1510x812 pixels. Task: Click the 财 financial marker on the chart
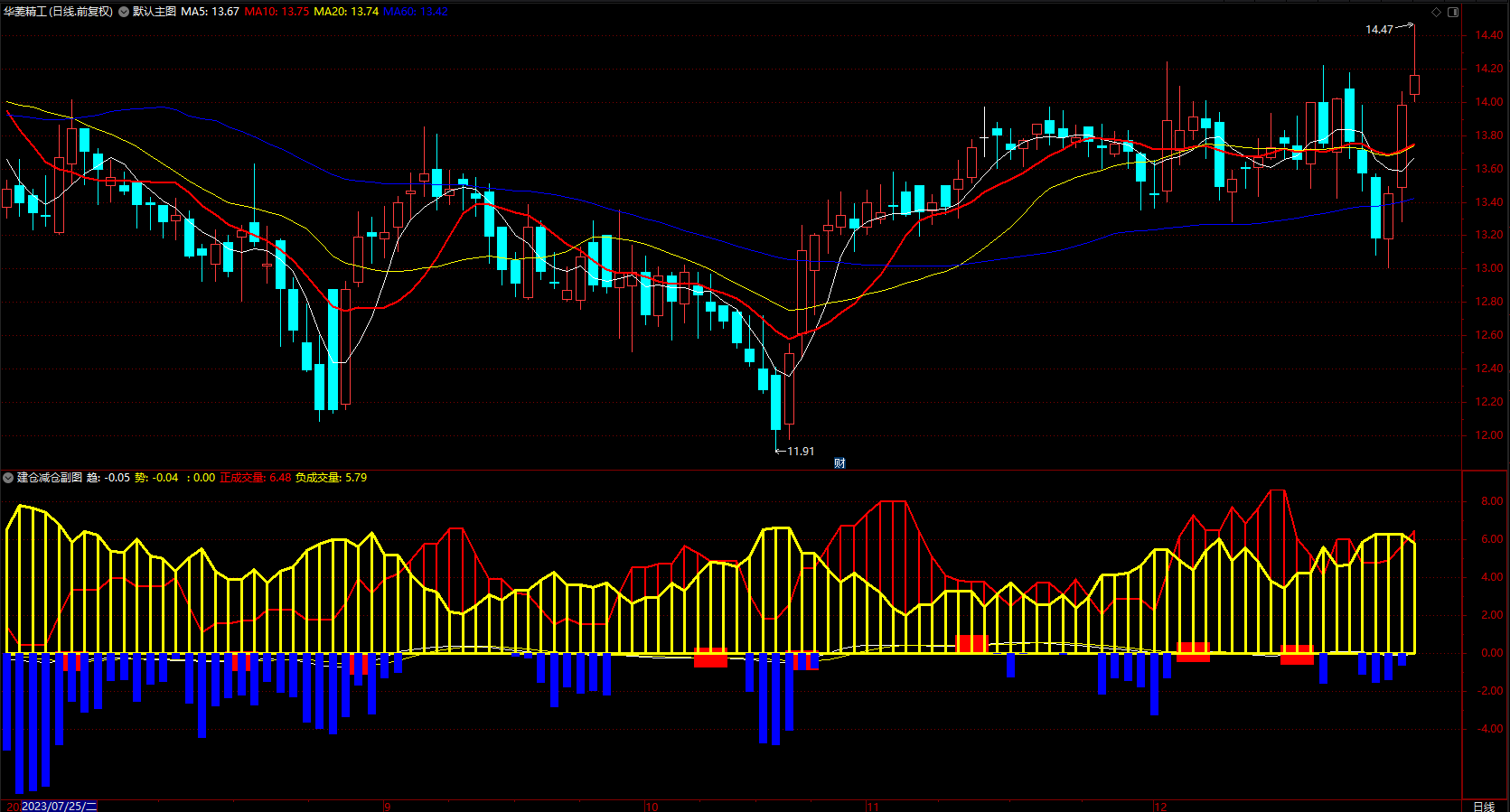pyautogui.click(x=839, y=462)
